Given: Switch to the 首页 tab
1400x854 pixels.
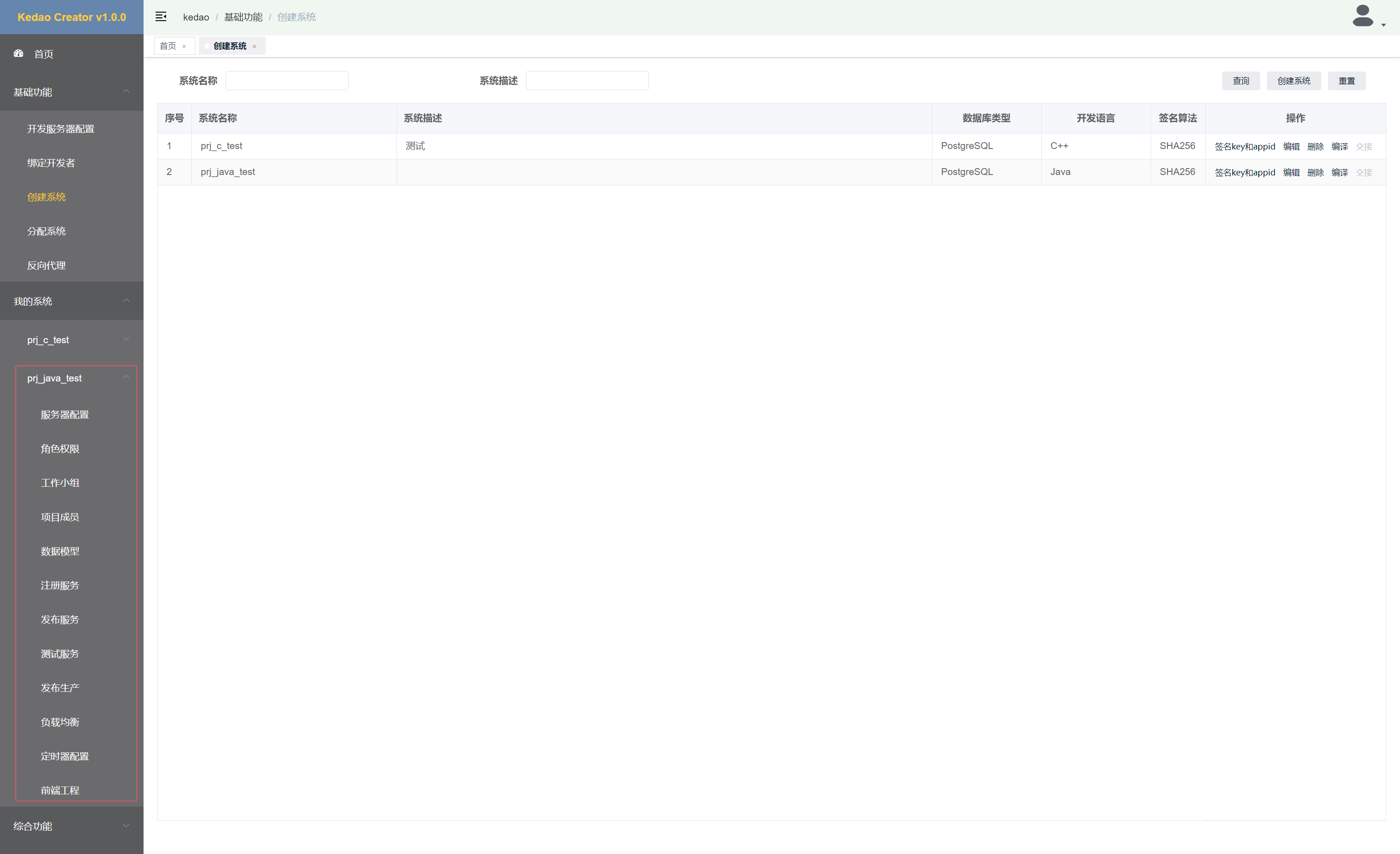Looking at the screenshot, I should (168, 46).
